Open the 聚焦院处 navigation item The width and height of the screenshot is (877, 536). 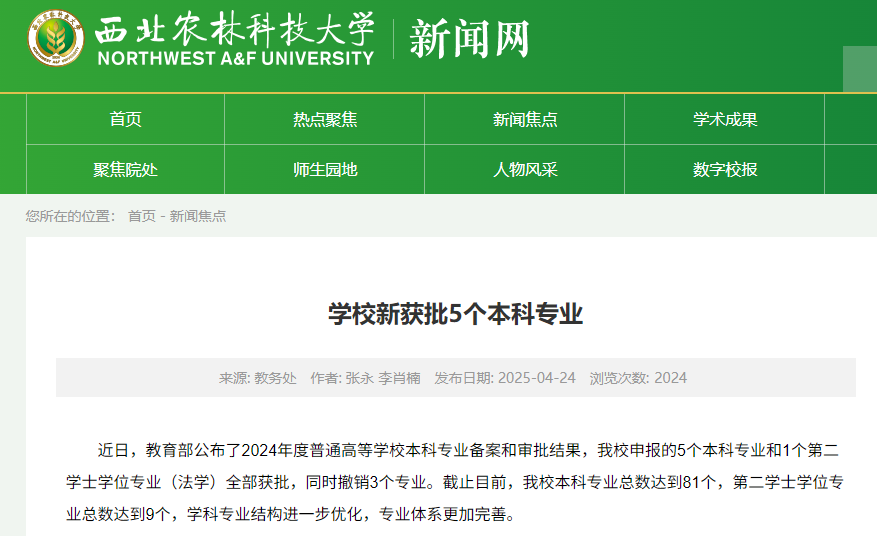[125, 170]
